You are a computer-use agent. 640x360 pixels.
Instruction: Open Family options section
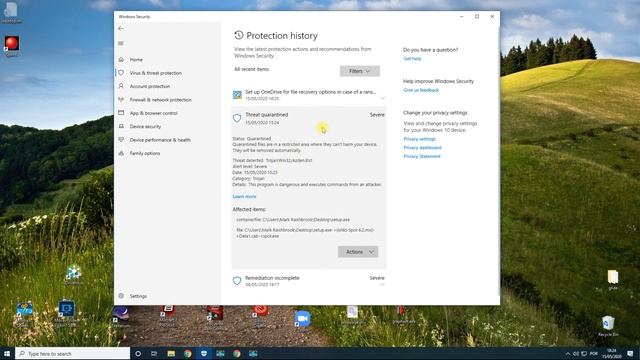pos(145,153)
